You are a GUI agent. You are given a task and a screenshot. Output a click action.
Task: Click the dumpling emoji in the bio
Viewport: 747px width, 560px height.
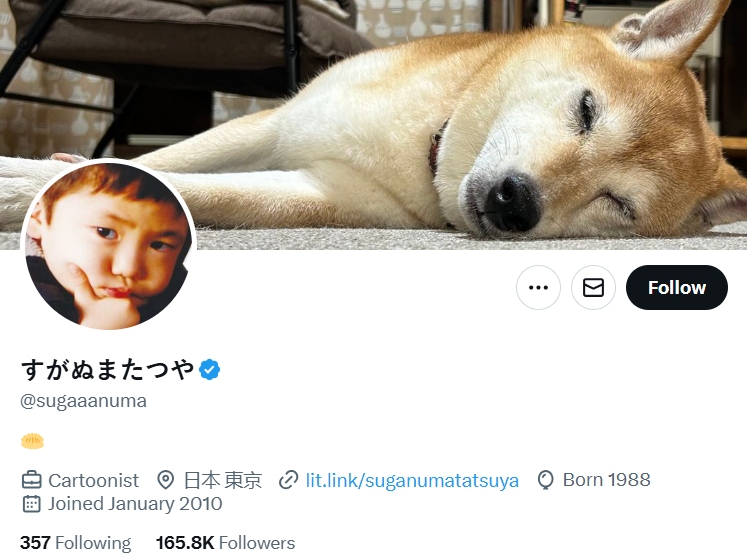[x=32, y=441]
